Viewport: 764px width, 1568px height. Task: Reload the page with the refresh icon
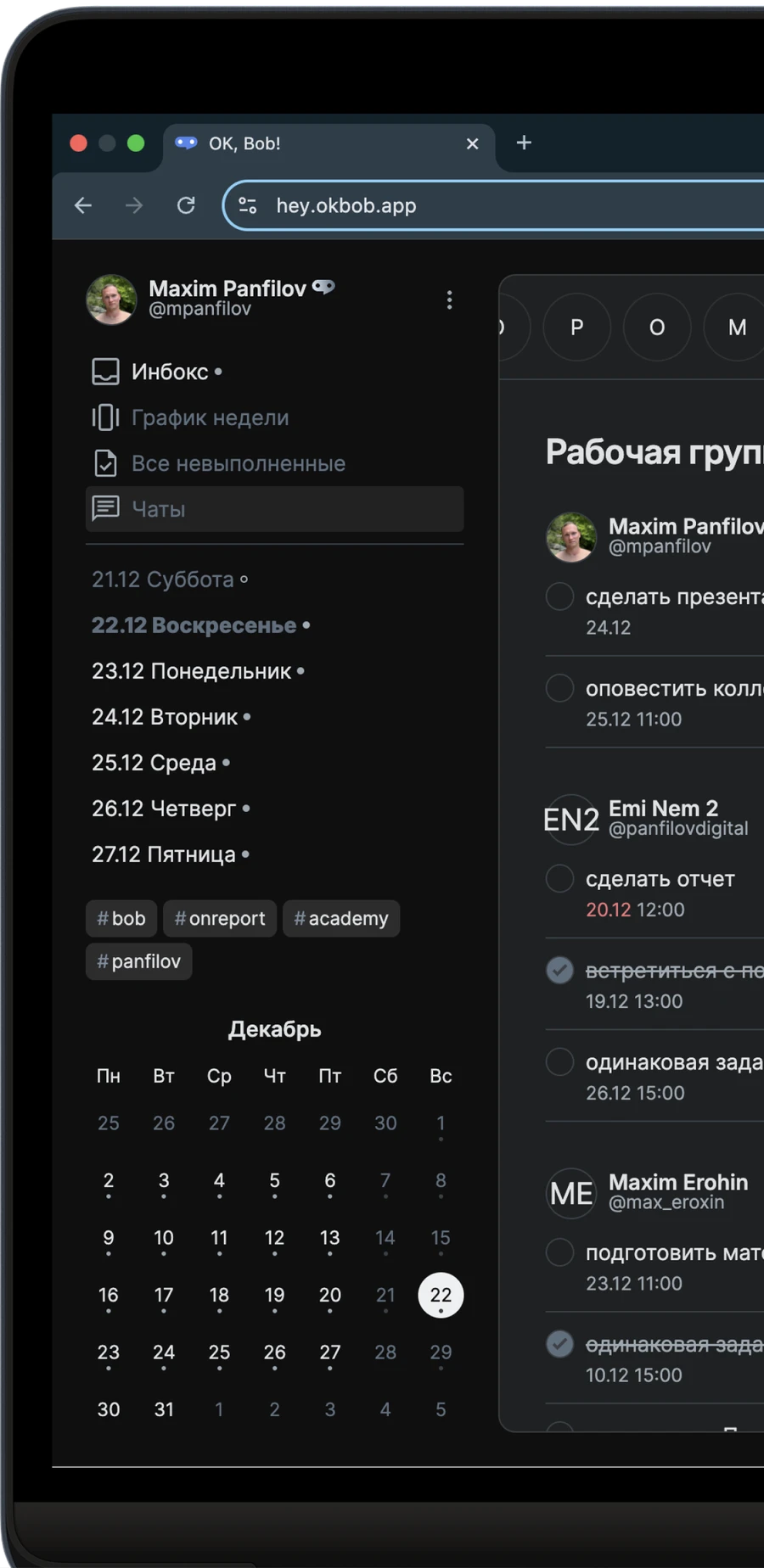click(x=186, y=205)
